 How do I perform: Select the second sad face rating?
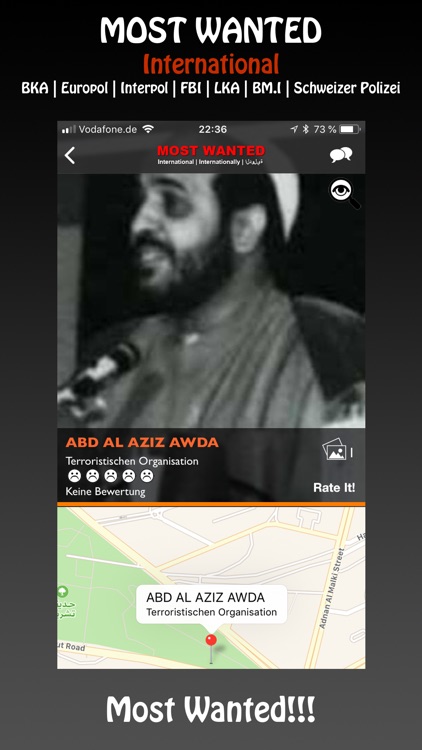pos(92,476)
